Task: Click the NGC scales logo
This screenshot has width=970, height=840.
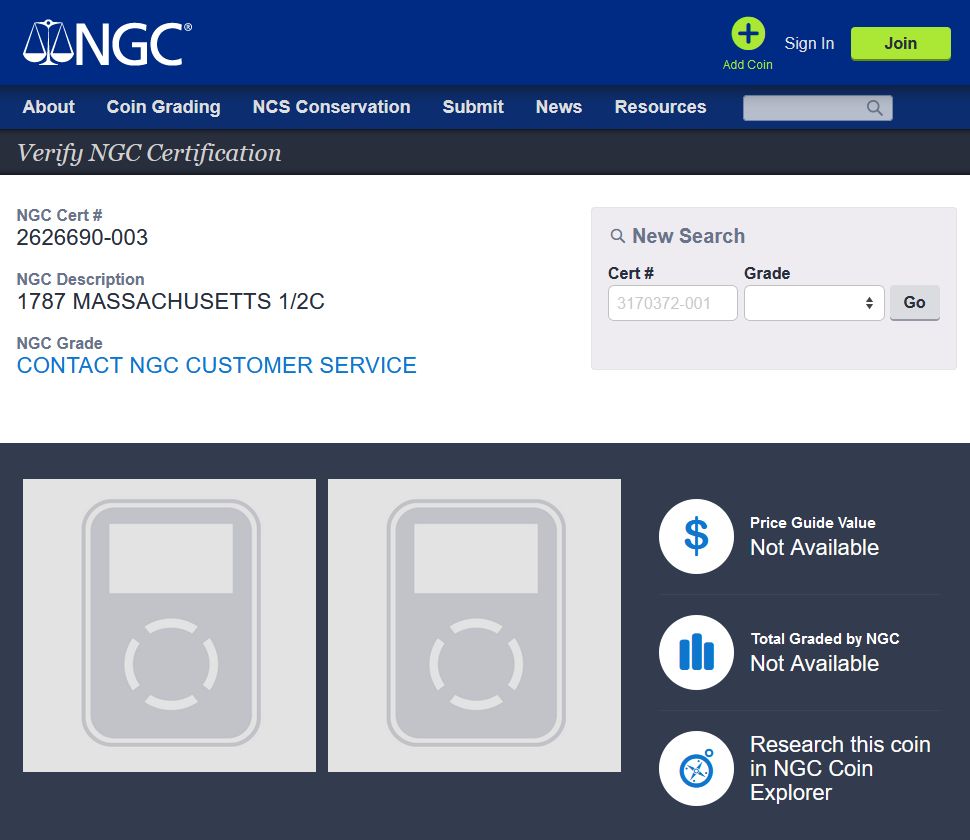Action: [x=107, y=43]
